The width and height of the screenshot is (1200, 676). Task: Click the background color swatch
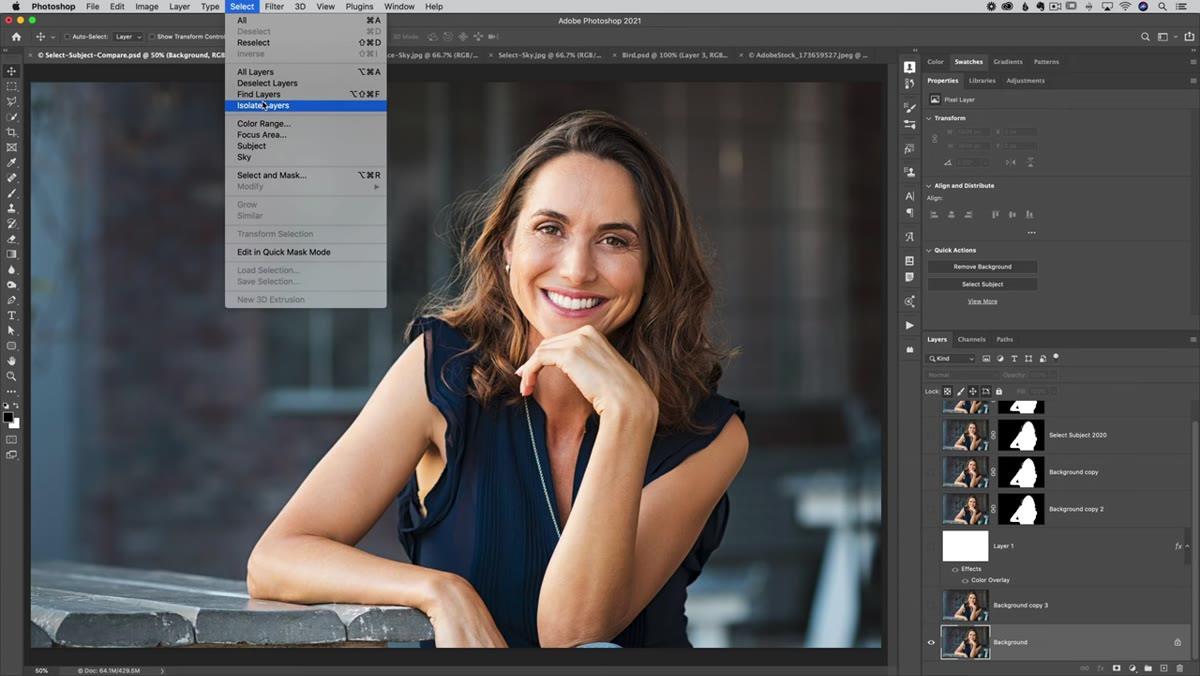14,423
